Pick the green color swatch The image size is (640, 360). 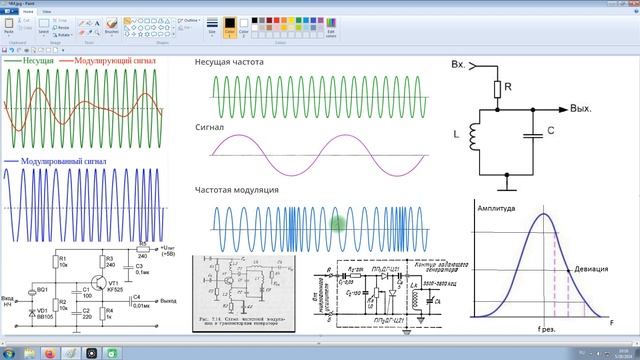point(299,20)
